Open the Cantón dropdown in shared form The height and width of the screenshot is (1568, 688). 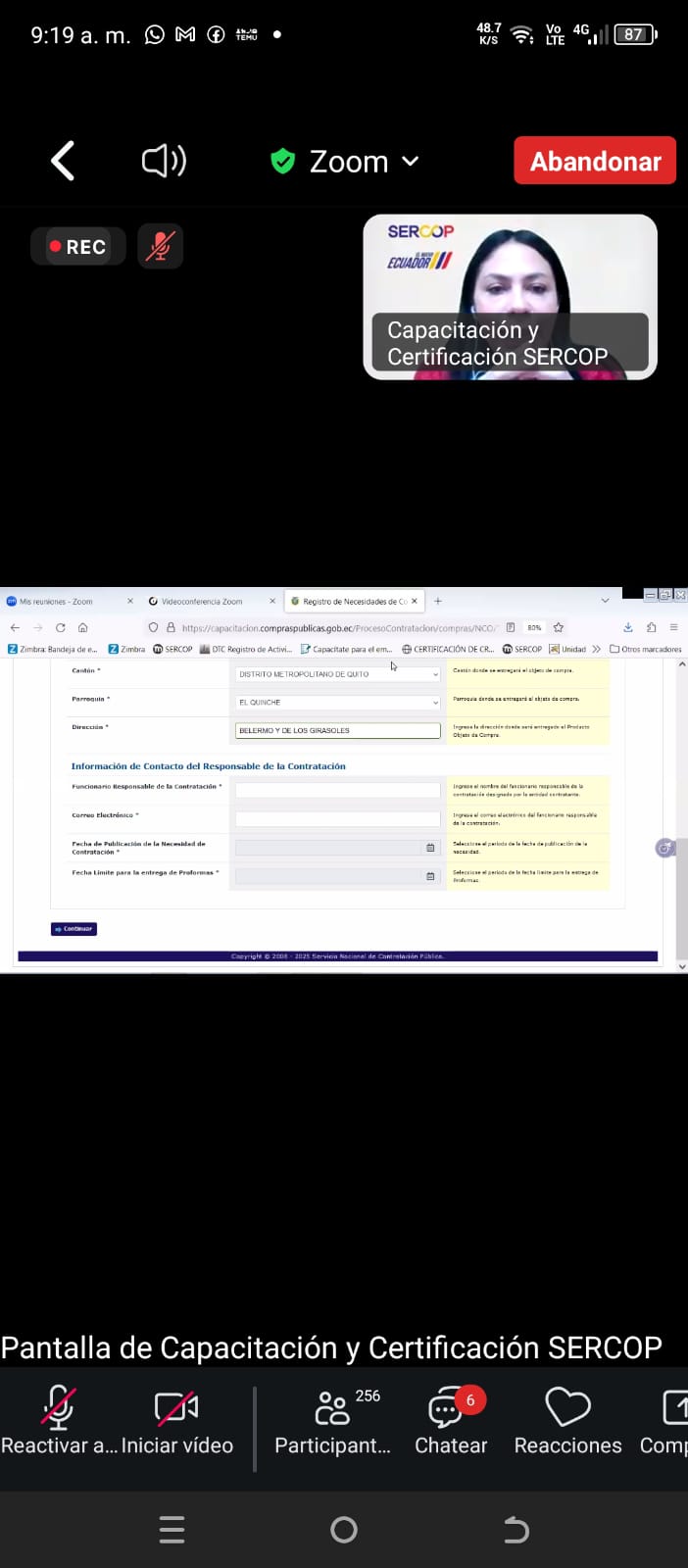tap(338, 674)
